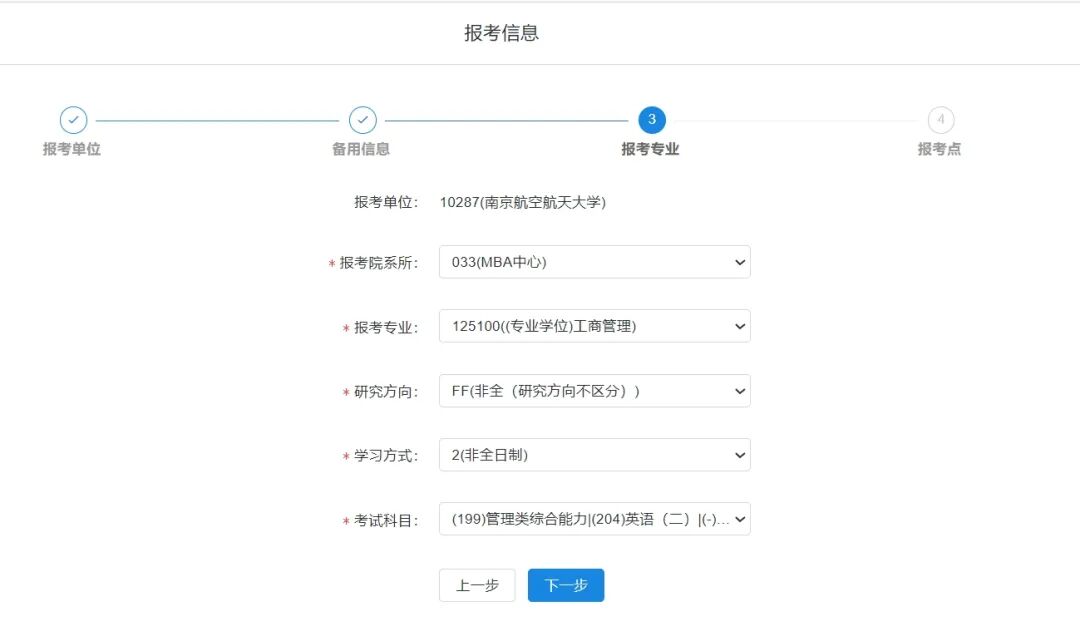This screenshot has height=641, width=1080.
Task: Open the 报考院系所 dropdown showing 033(MBA中心)
Action: [594, 262]
